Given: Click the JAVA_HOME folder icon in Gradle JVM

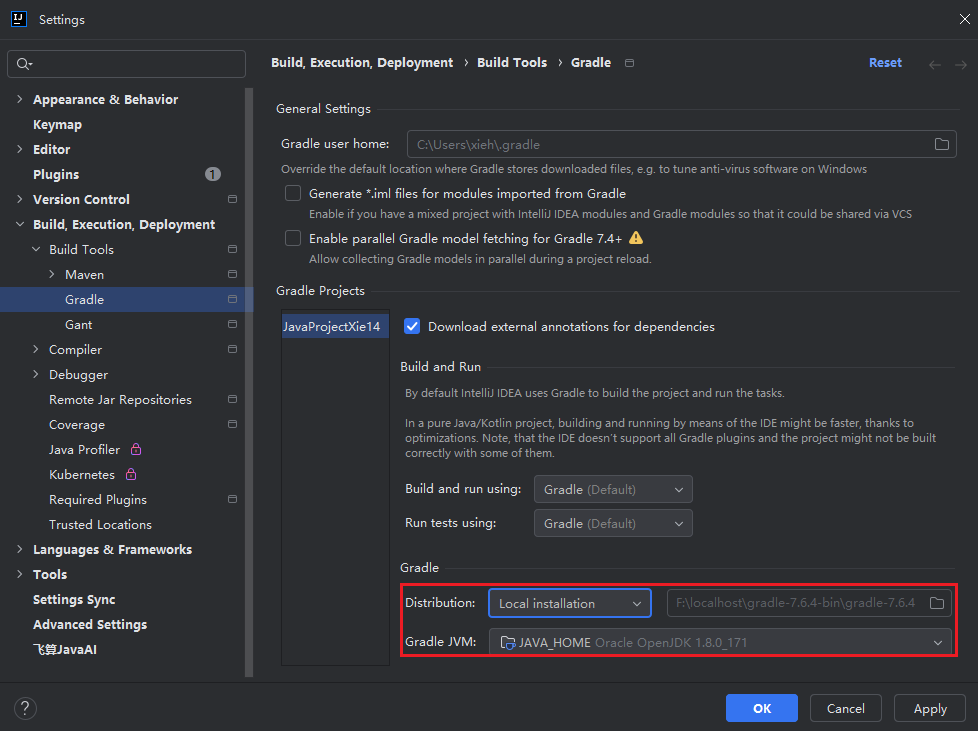Looking at the screenshot, I should tap(508, 642).
